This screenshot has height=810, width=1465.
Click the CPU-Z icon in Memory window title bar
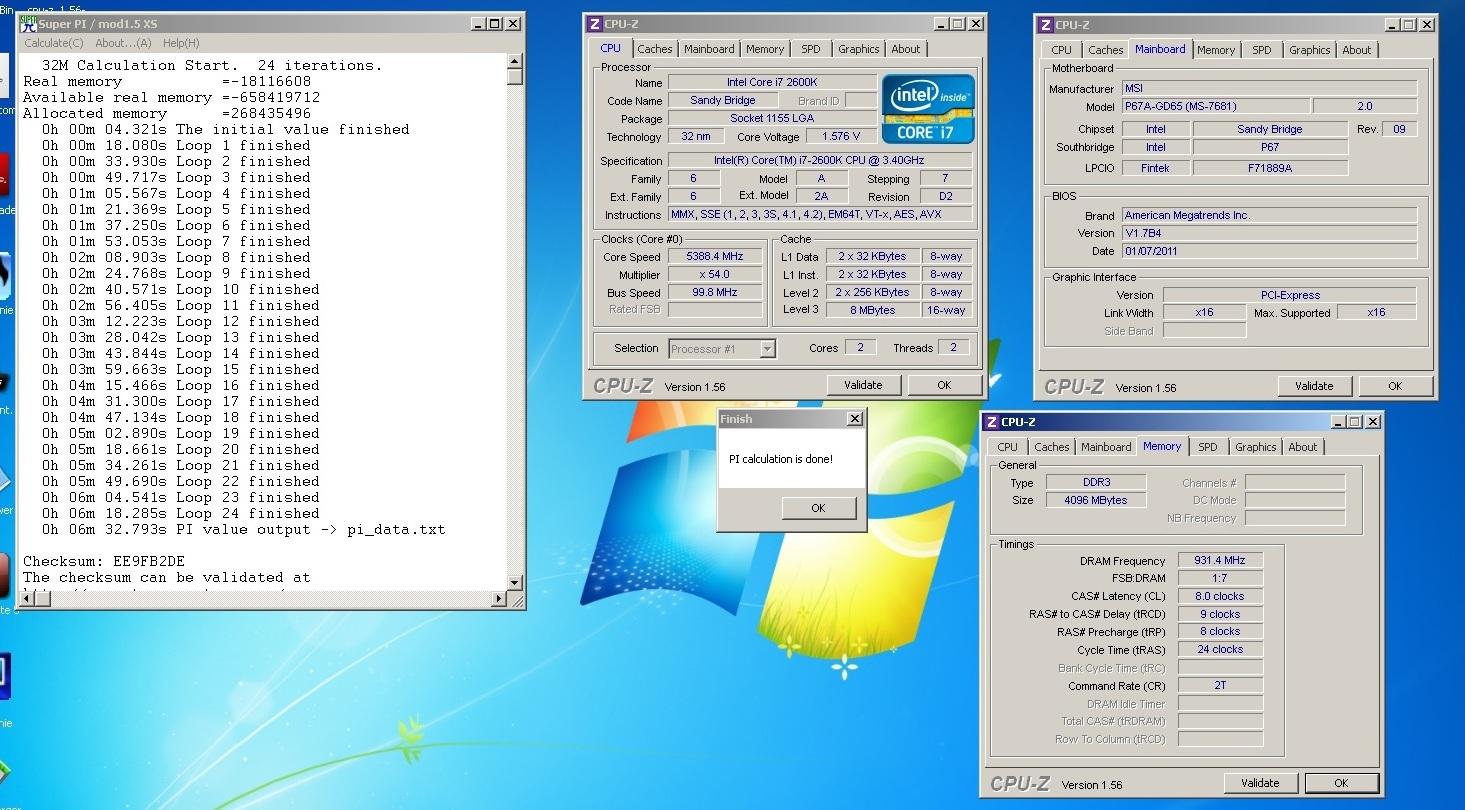pos(991,422)
